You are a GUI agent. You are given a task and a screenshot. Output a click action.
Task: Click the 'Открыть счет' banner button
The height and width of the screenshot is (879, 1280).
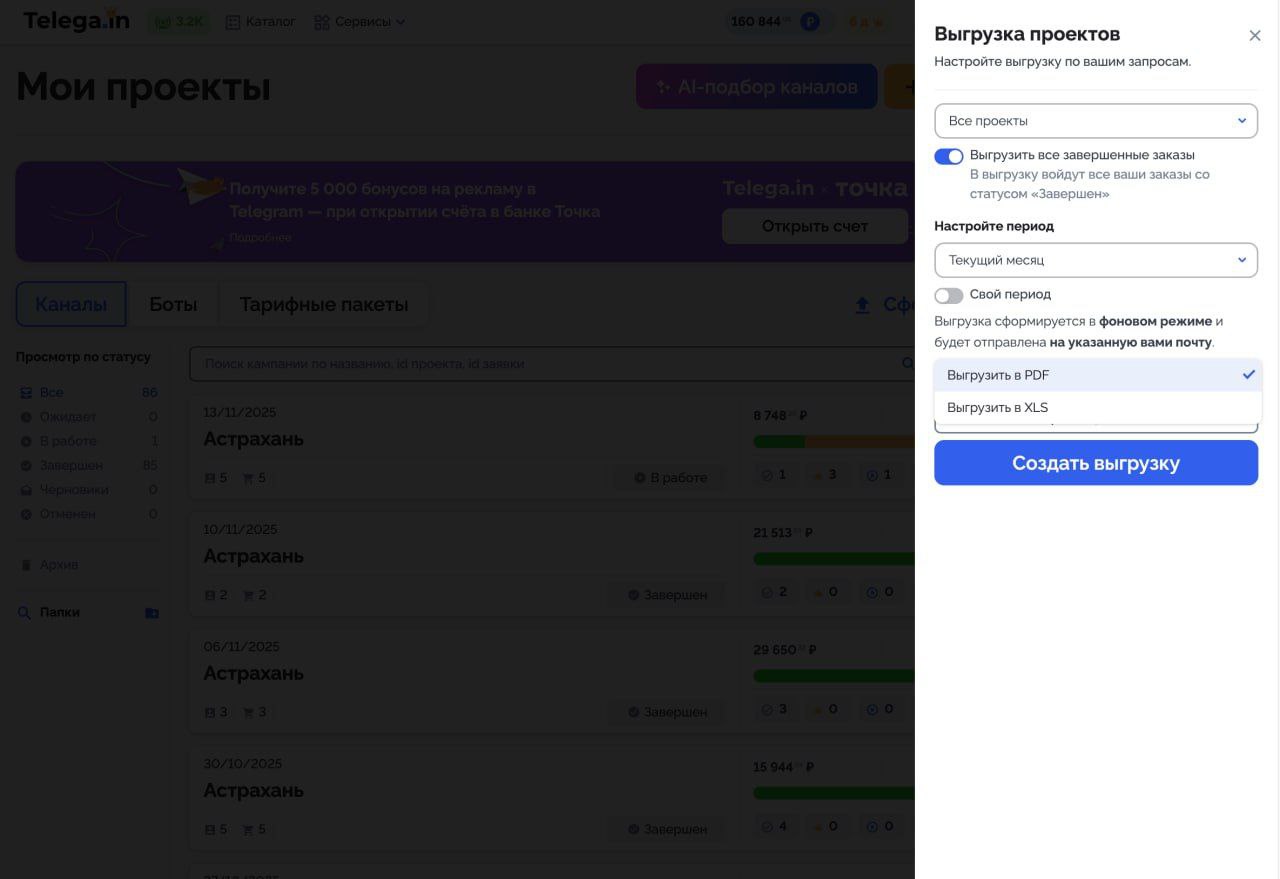coord(814,226)
